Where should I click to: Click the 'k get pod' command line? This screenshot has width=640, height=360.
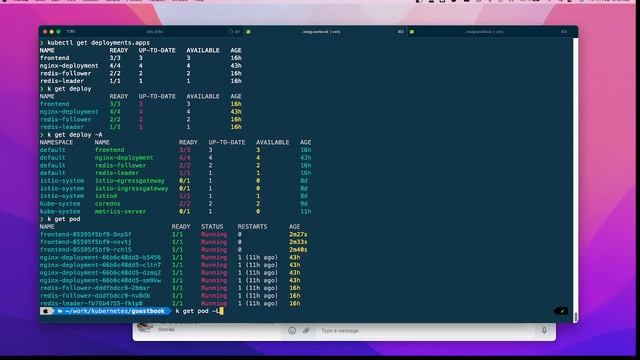click(64, 219)
